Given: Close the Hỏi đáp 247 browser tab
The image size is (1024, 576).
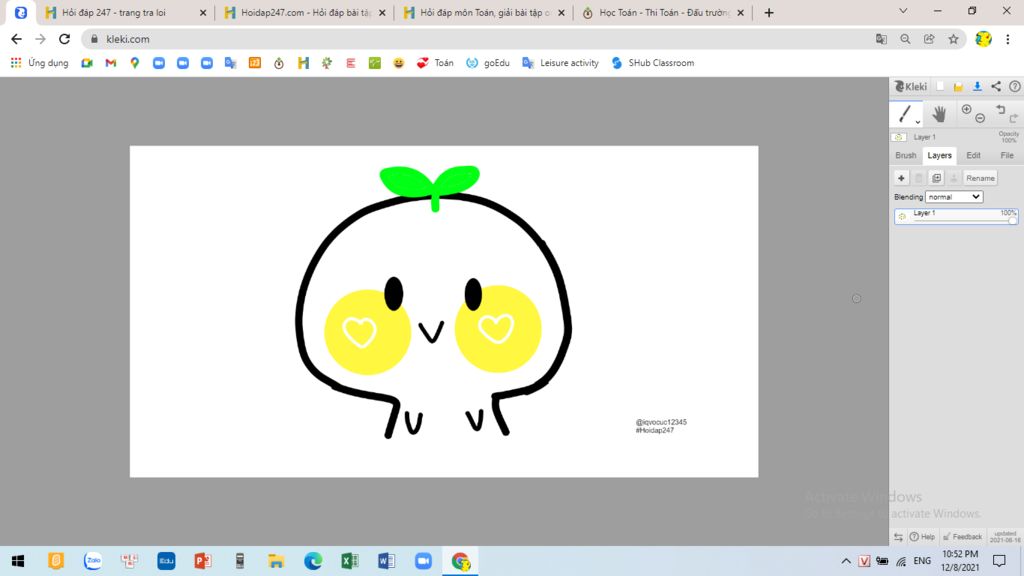Looking at the screenshot, I should pos(202,12).
